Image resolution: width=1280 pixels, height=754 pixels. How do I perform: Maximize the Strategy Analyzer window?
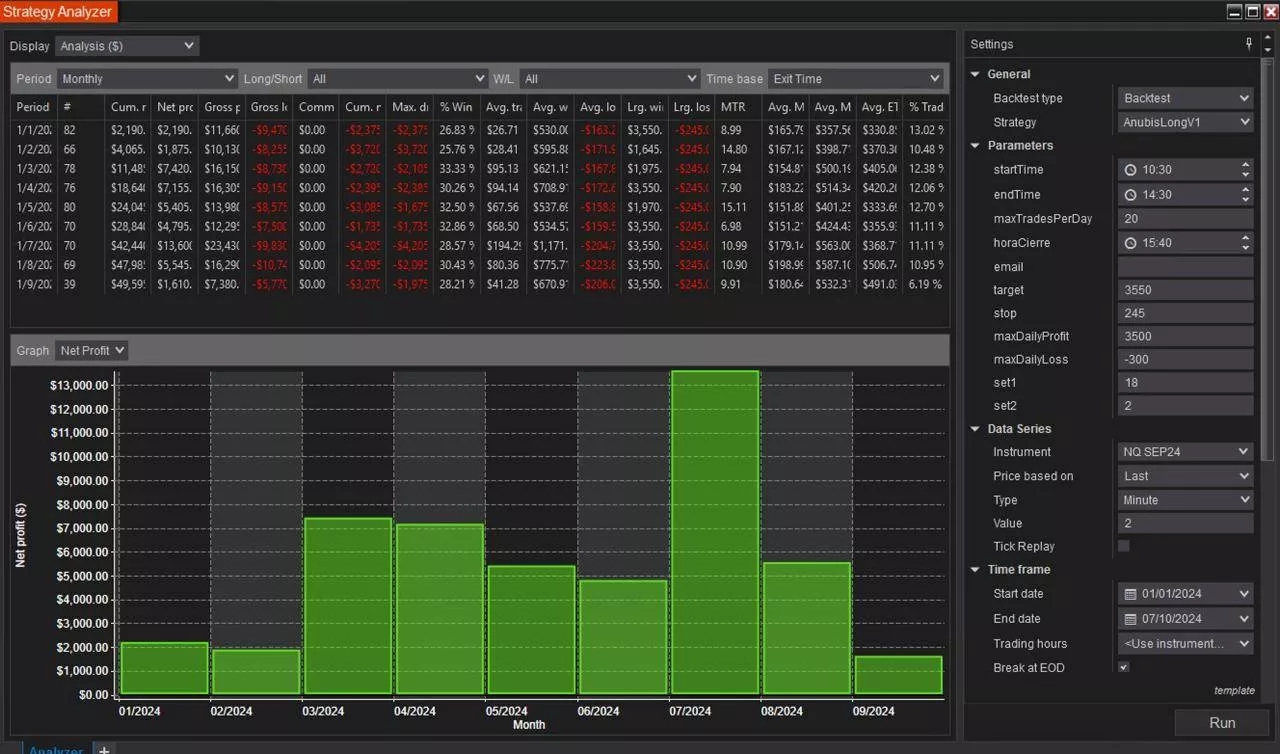point(1252,11)
